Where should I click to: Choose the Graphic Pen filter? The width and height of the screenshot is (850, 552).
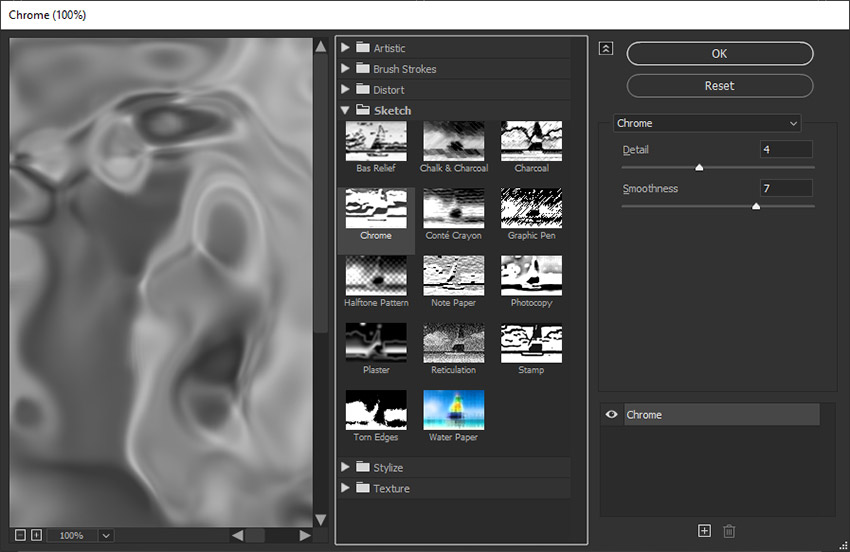pos(531,208)
